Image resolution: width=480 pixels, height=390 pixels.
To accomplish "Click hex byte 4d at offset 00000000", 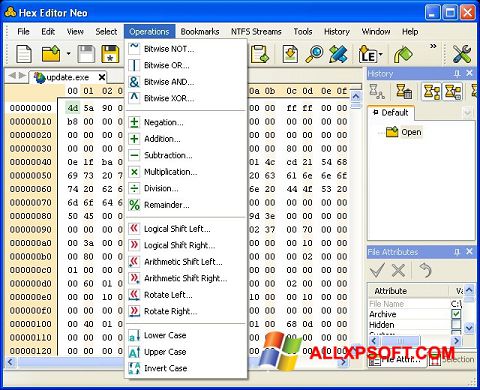I will (x=73, y=108).
